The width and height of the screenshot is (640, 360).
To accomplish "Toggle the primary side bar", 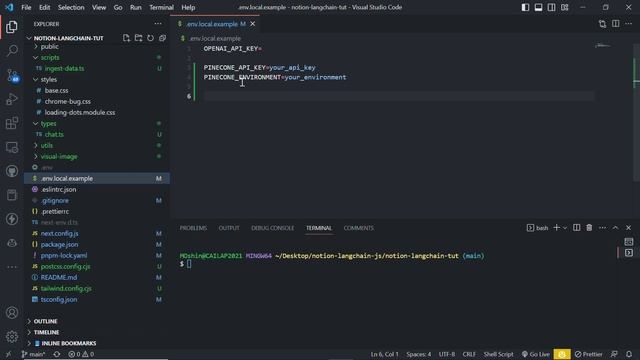I will coord(525,7).
